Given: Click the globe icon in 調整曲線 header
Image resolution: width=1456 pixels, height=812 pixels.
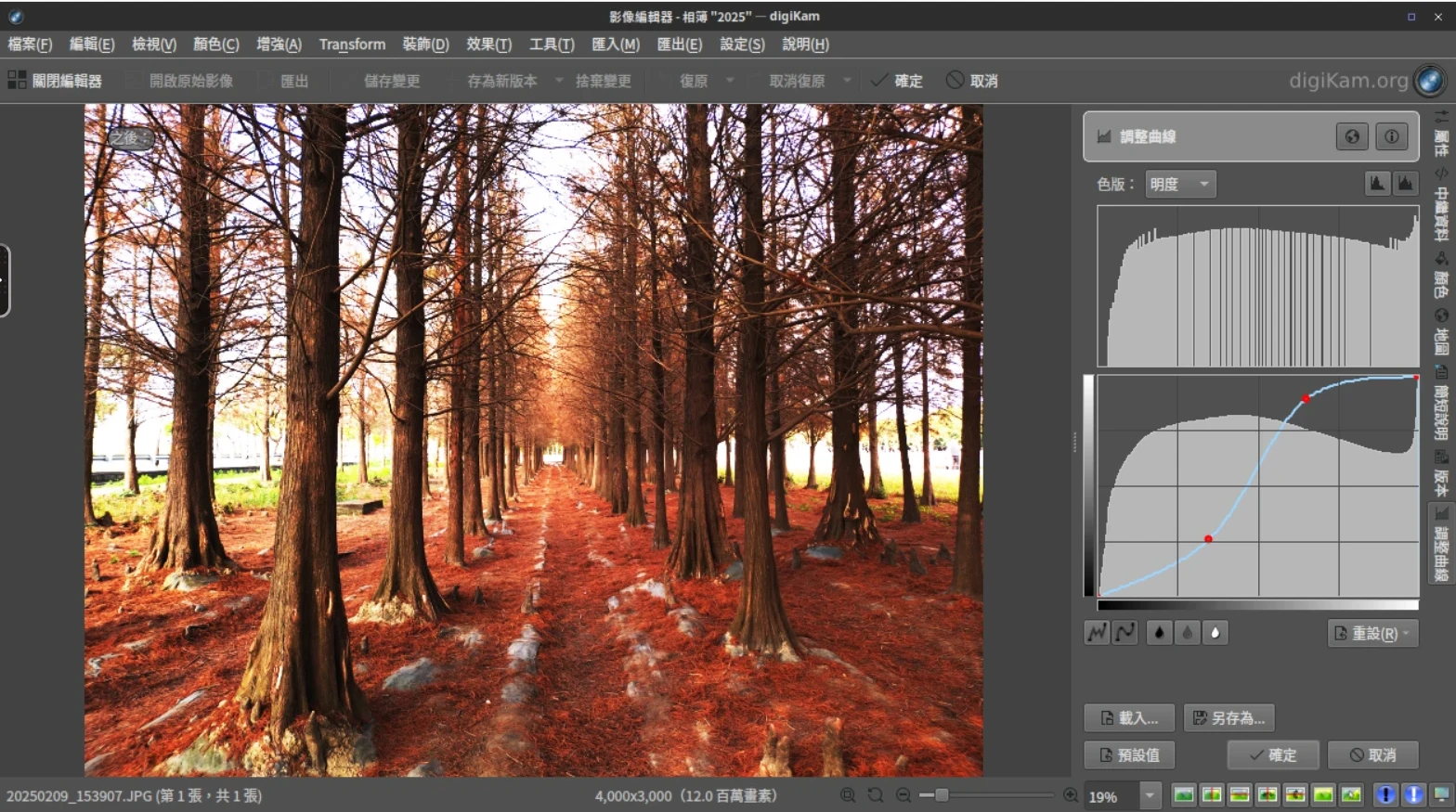Looking at the screenshot, I should [1352, 136].
